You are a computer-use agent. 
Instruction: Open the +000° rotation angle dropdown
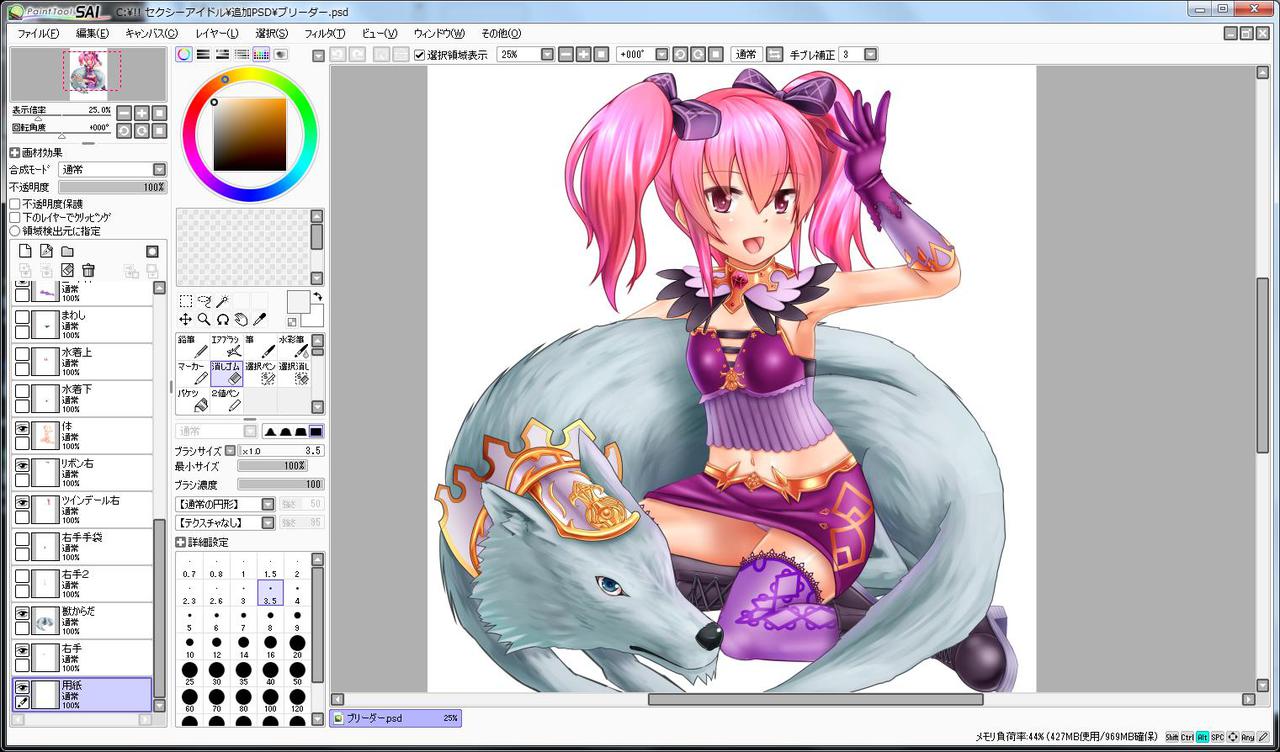coord(662,55)
